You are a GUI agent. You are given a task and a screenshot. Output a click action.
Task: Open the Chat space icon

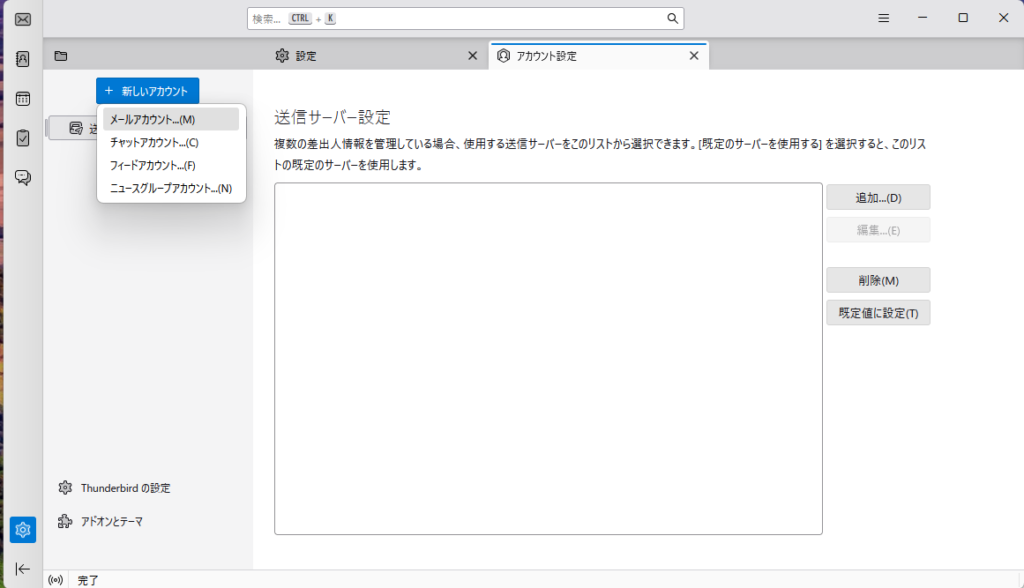(22, 177)
